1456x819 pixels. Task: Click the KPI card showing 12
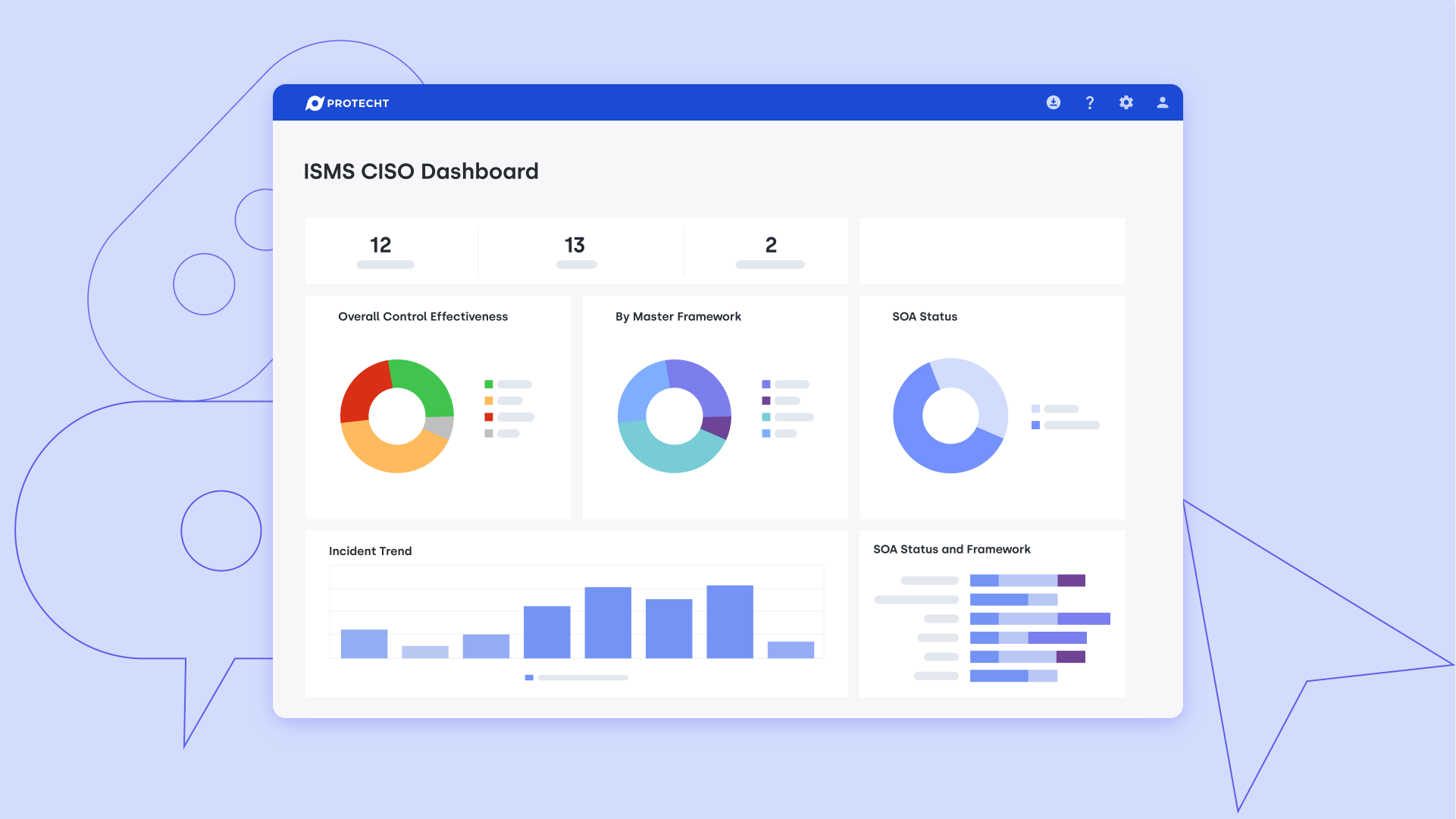click(381, 246)
